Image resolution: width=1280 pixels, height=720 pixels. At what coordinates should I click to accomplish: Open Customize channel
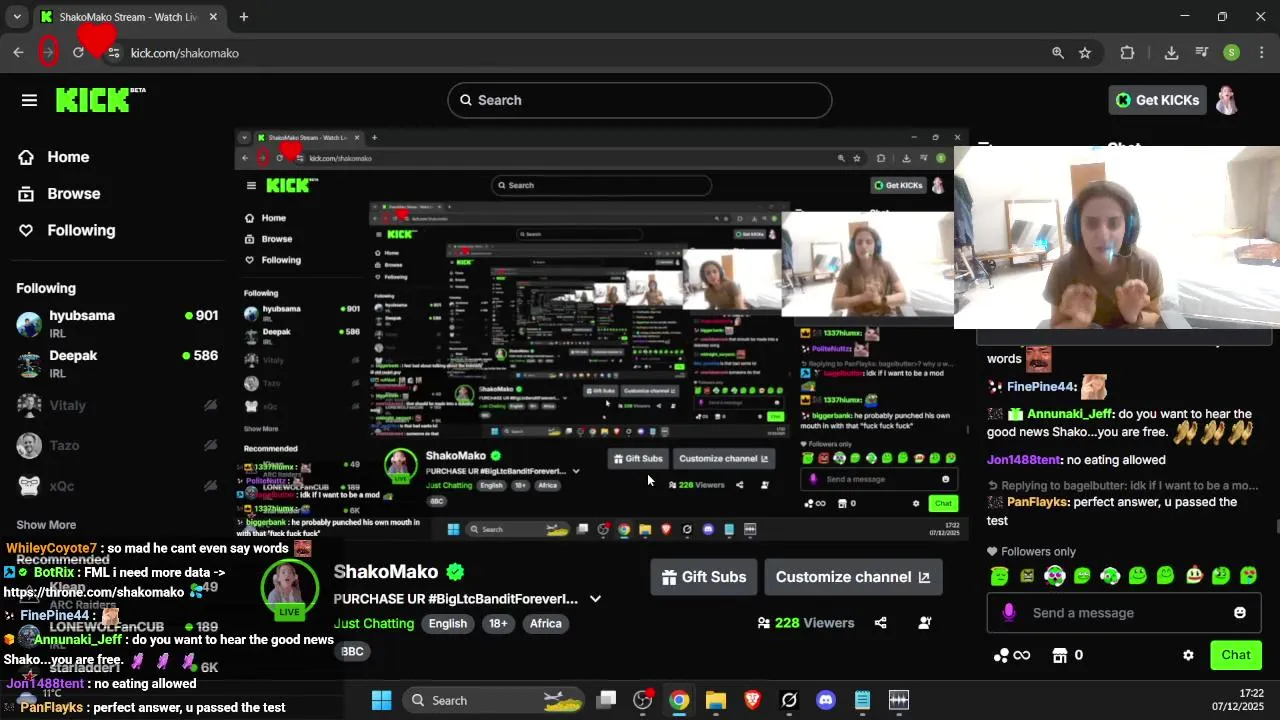[853, 577]
